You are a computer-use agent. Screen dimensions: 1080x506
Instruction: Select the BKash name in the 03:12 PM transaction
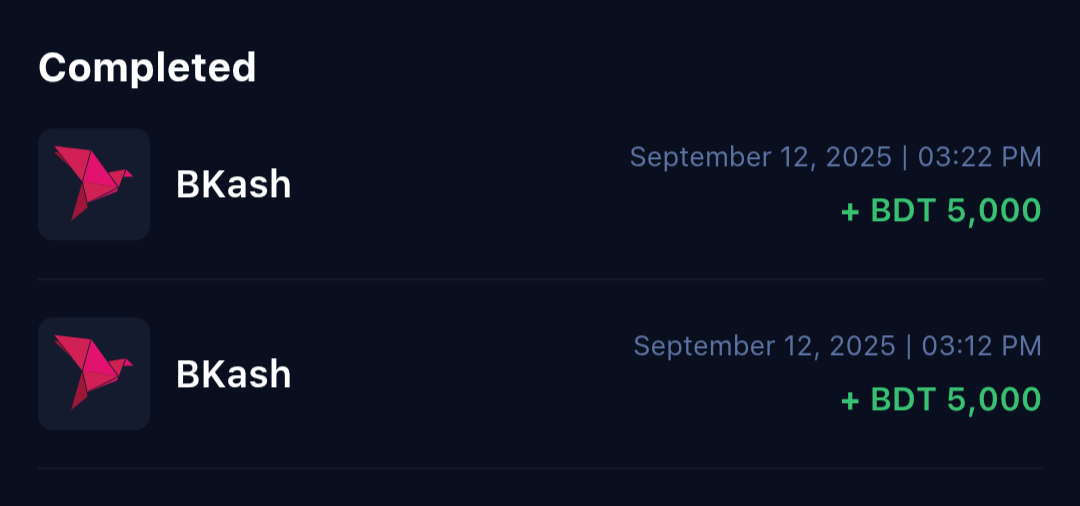click(x=233, y=374)
